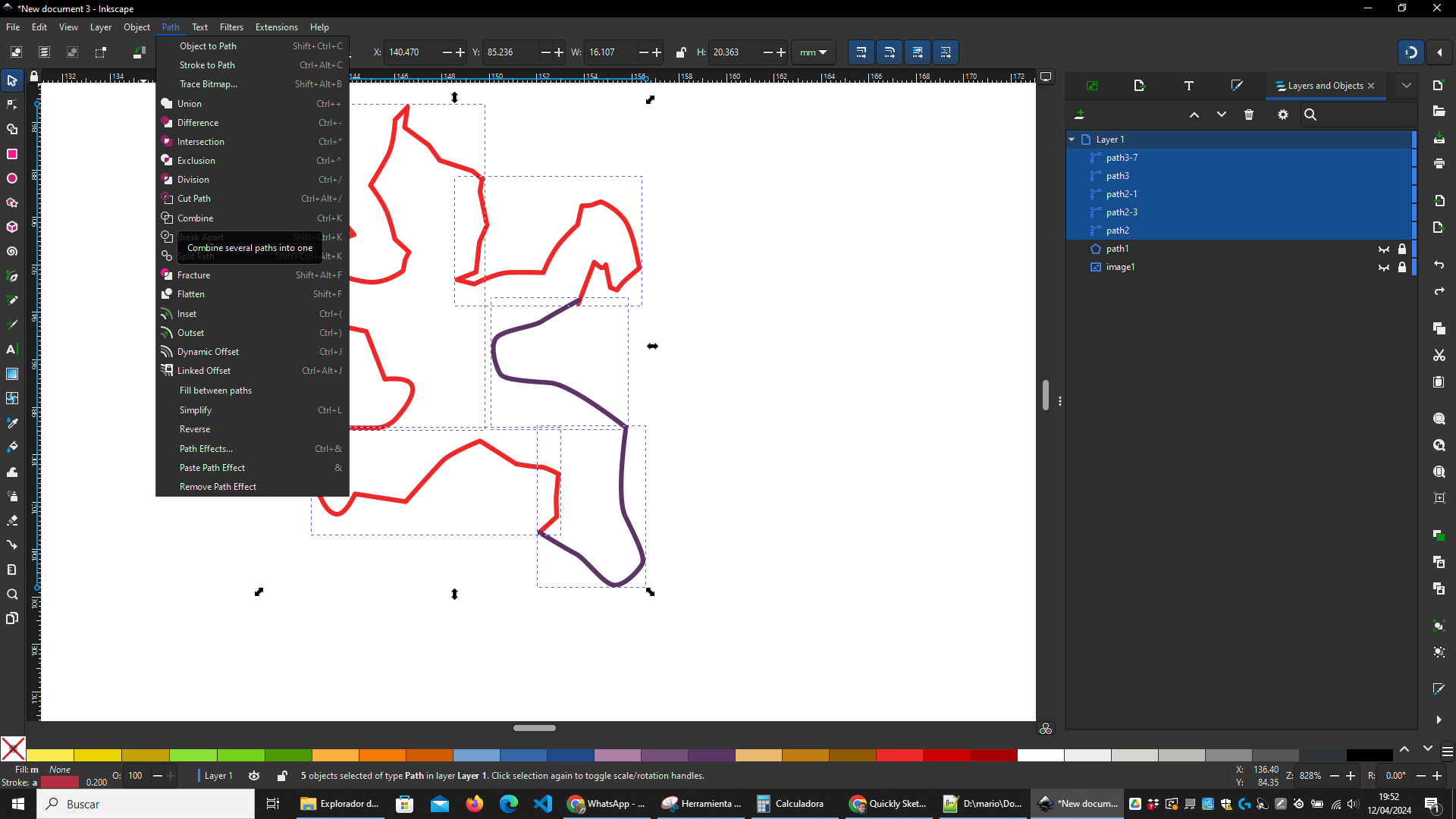Select the Ellipse tool
Image resolution: width=1456 pixels, height=819 pixels.
(12, 178)
